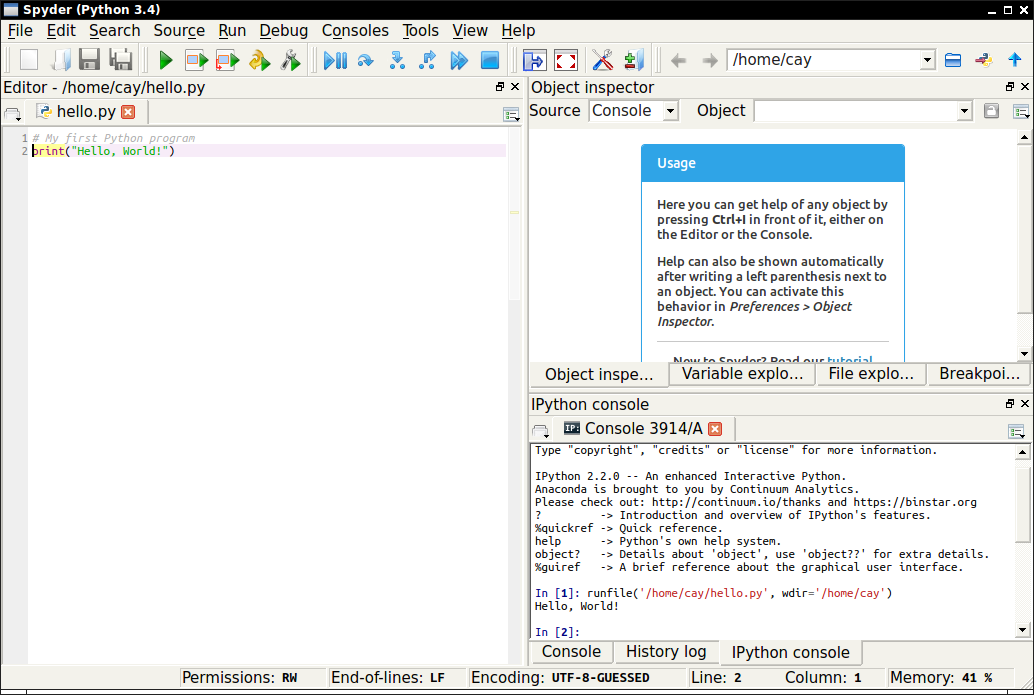
Task: Click the Object inspector vertical scrollbar
Action: pyautogui.click(x=1024, y=245)
